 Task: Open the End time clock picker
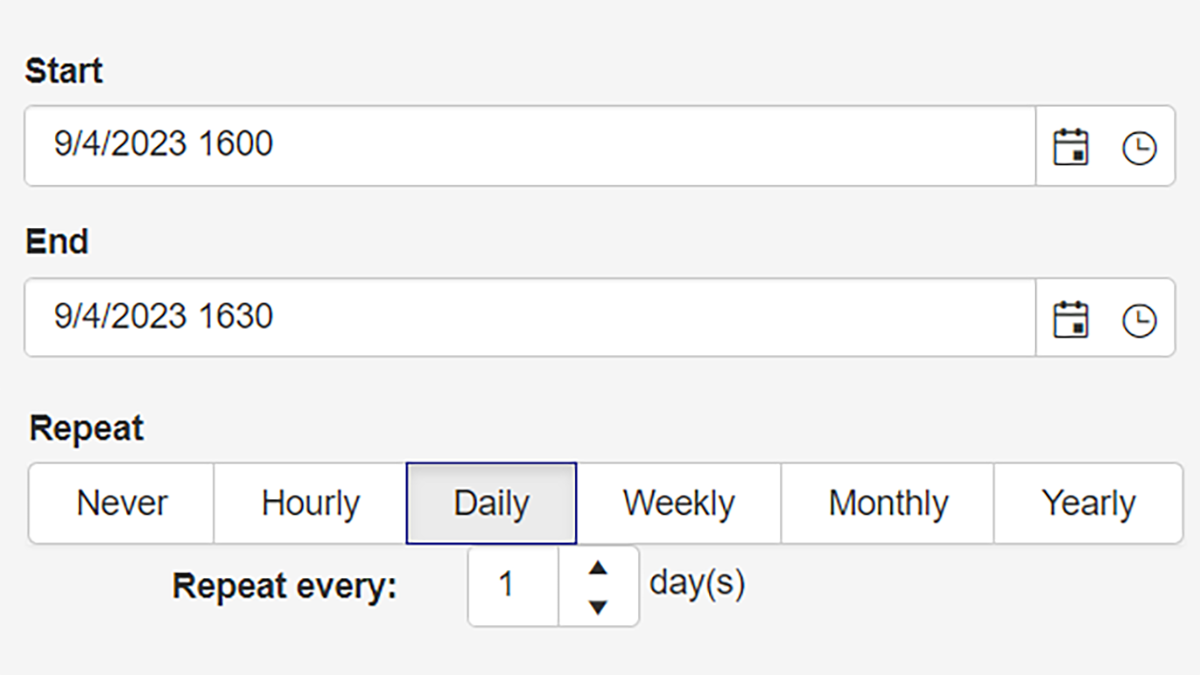click(x=1139, y=320)
